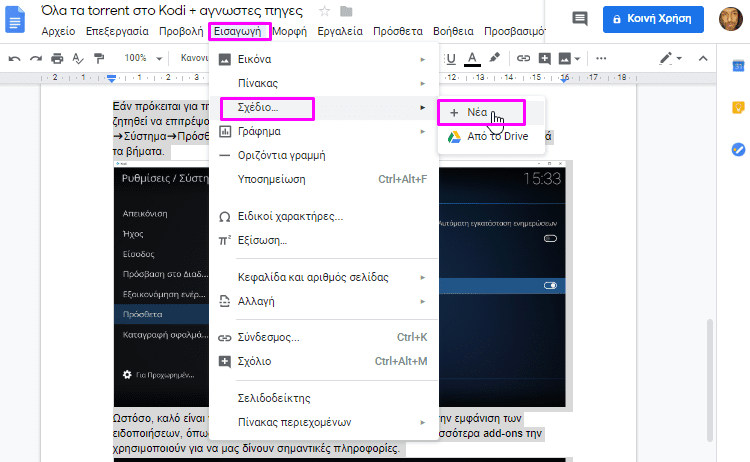Open the editing mode pencil dropdown
Screen dimensions: 750x462
tap(671, 58)
